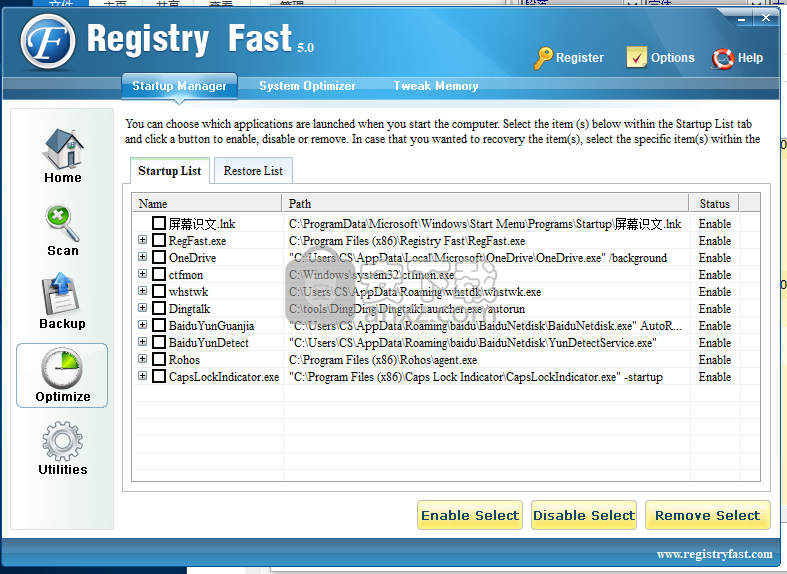Click the Help lifebuoy icon
787x574 pixels.
click(x=723, y=59)
